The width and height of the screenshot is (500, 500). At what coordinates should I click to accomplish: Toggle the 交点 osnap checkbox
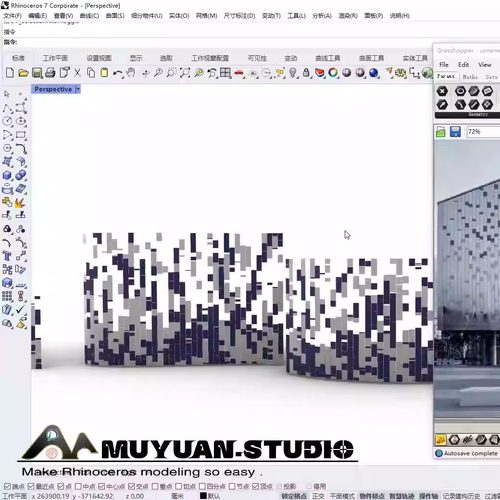click(x=132, y=486)
